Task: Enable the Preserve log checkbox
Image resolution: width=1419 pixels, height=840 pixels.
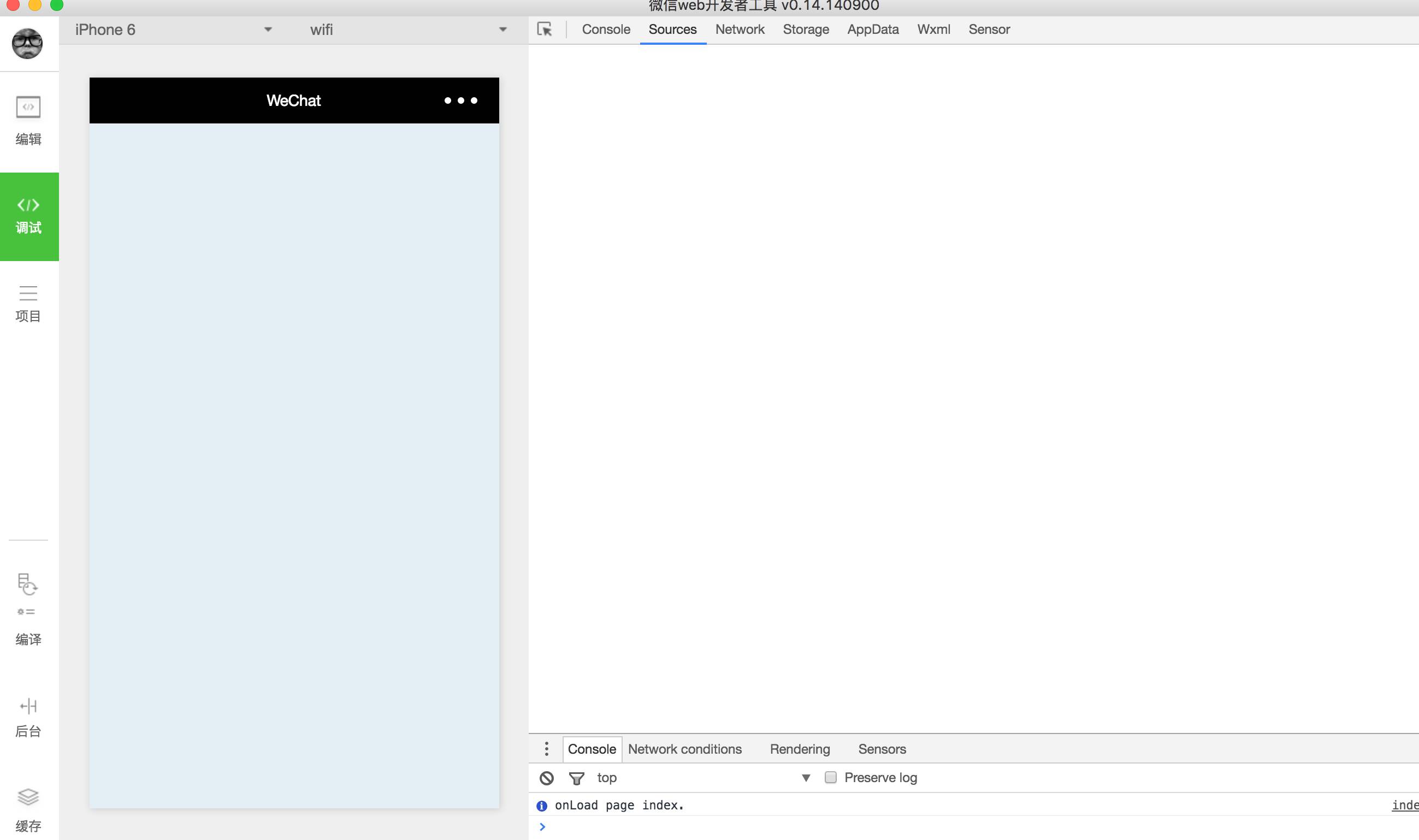Action: pyautogui.click(x=830, y=777)
